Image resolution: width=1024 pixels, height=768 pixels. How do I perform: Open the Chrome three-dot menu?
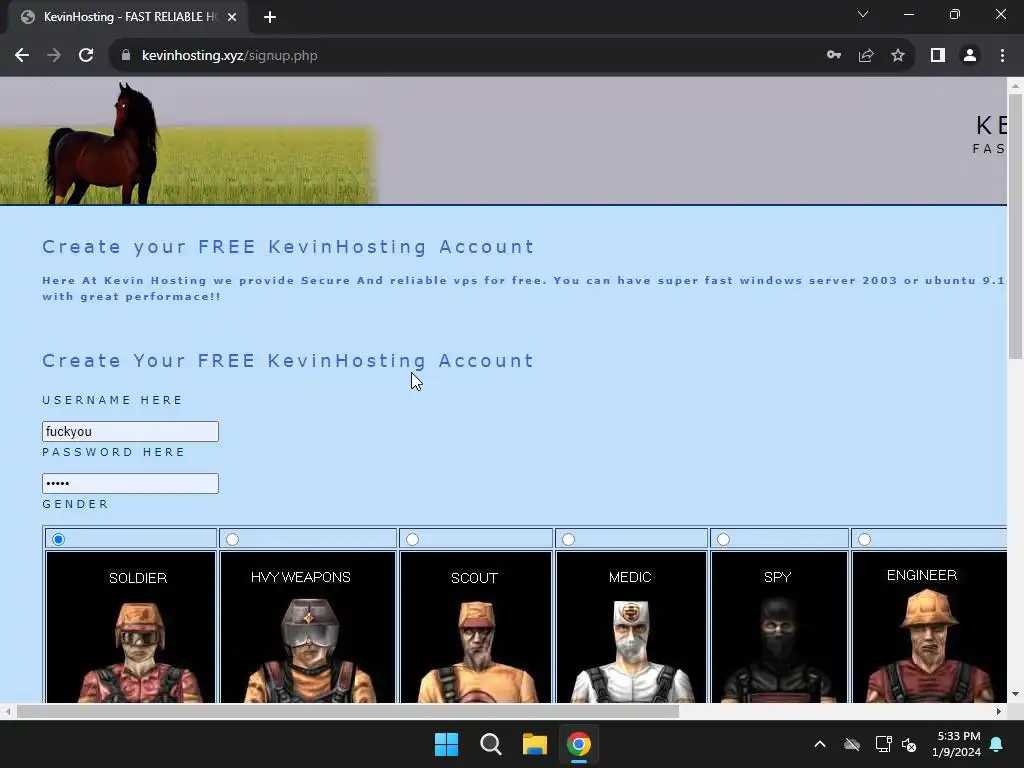click(1002, 56)
